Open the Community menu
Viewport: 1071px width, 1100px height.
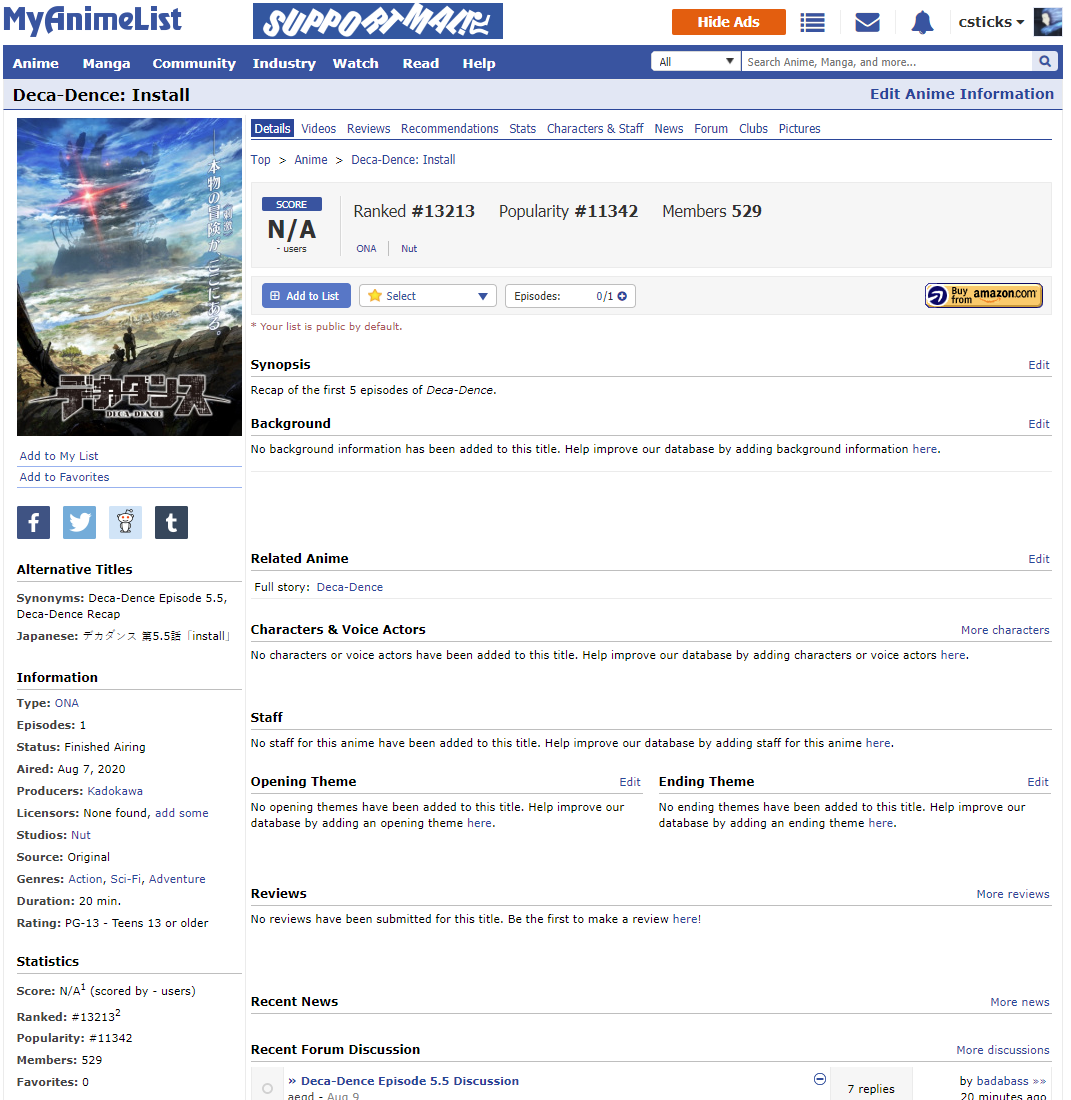pos(194,63)
